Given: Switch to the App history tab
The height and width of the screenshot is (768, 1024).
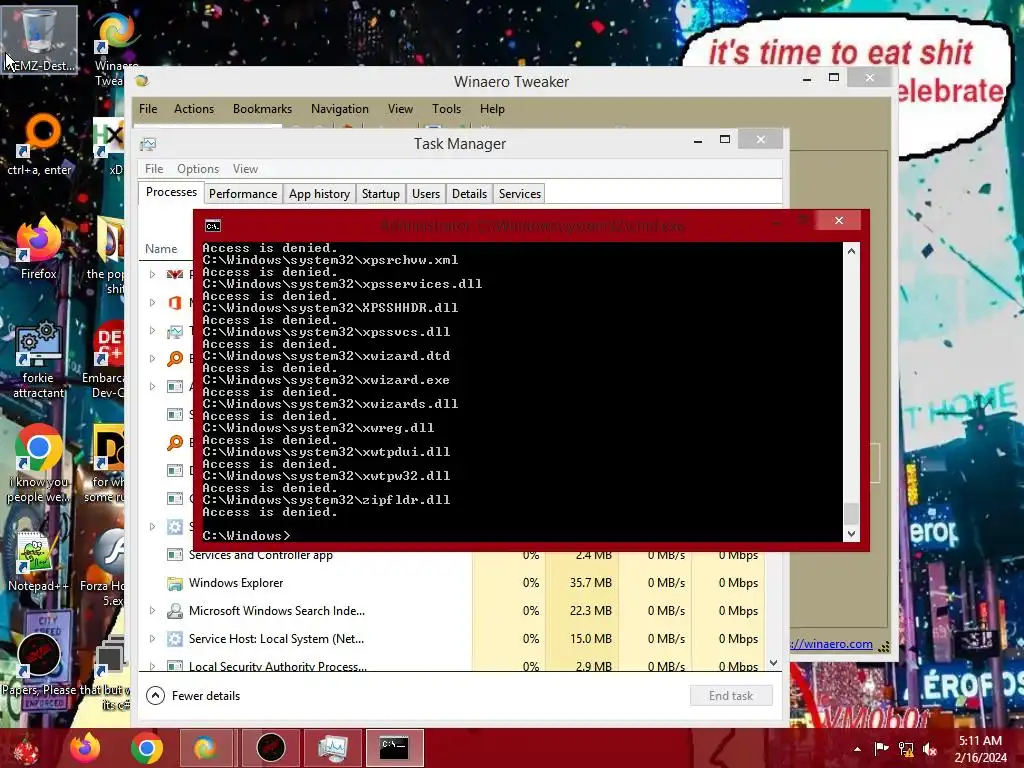Looking at the screenshot, I should point(319,194).
